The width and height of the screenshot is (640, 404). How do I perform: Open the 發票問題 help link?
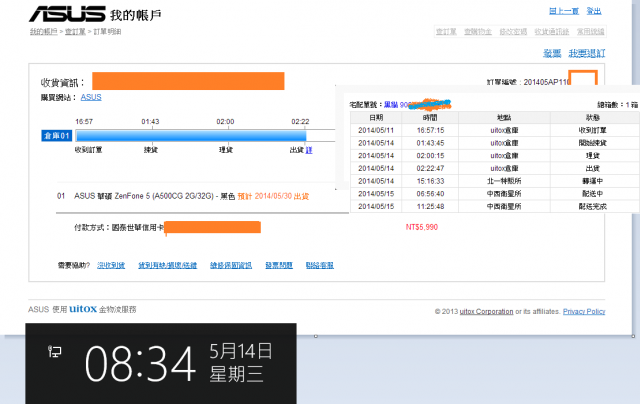click(279, 265)
